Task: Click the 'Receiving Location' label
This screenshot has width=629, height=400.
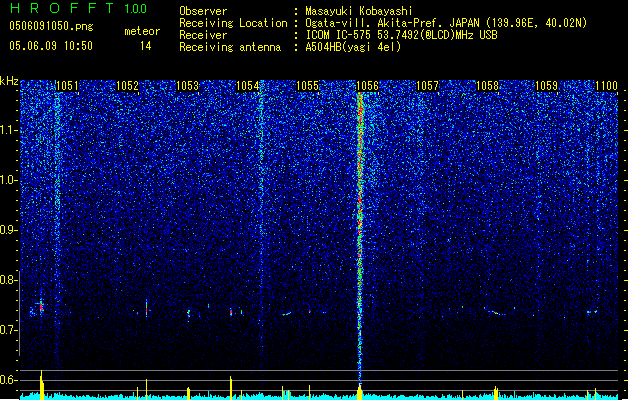Action: click(233, 23)
